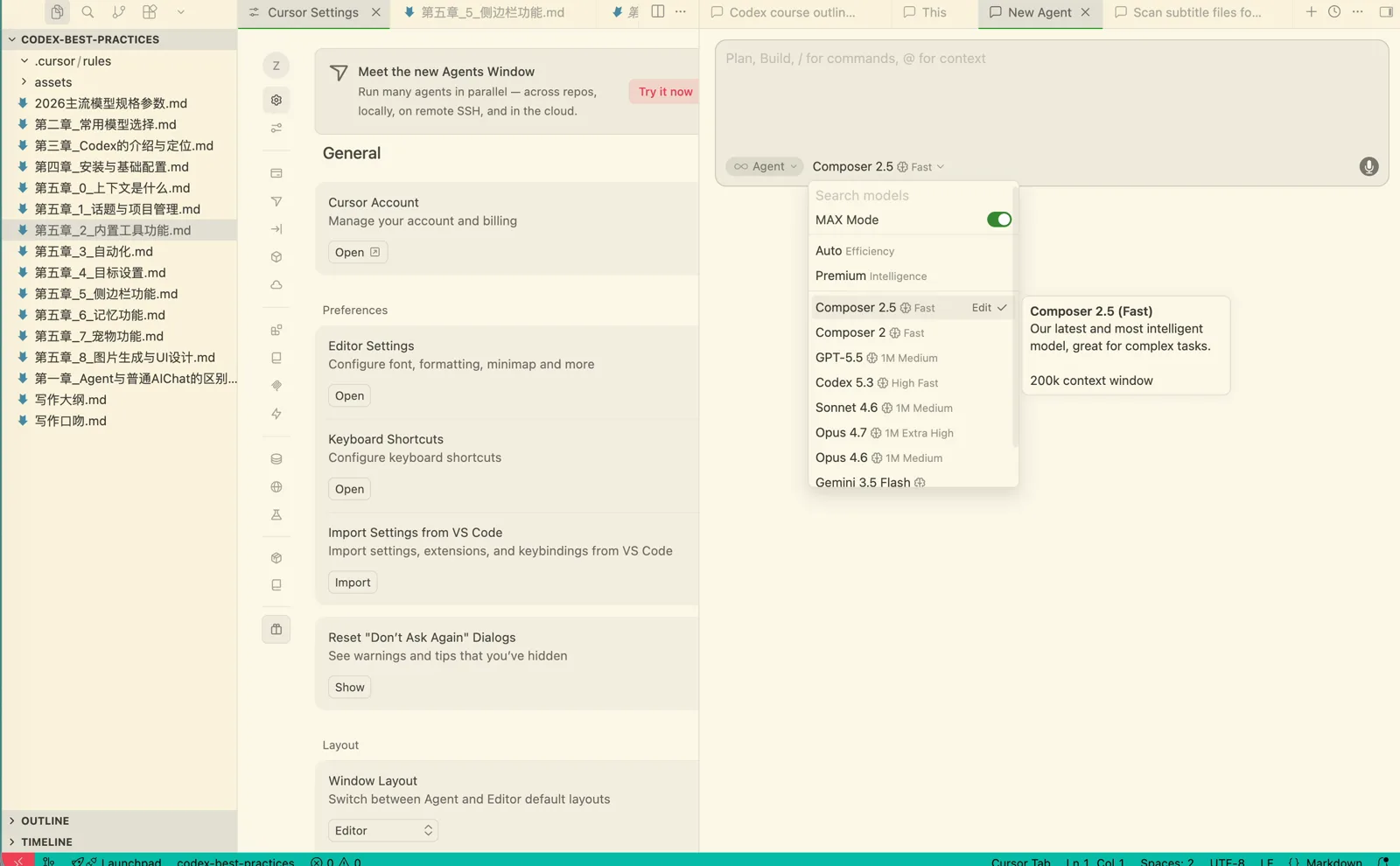Start a new chat with plus icon
1400x866 pixels.
tap(1311, 11)
